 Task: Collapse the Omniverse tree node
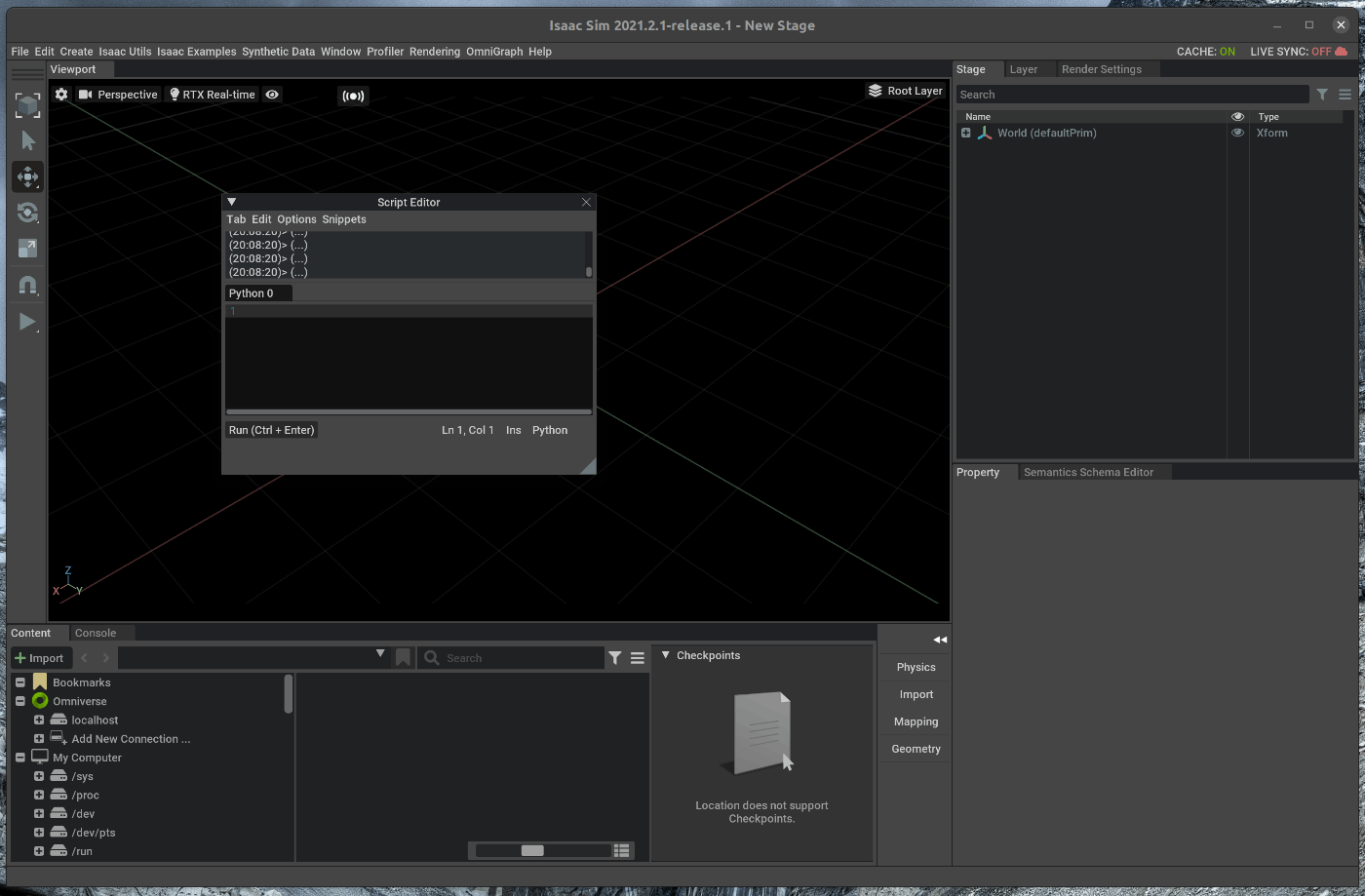tap(19, 701)
